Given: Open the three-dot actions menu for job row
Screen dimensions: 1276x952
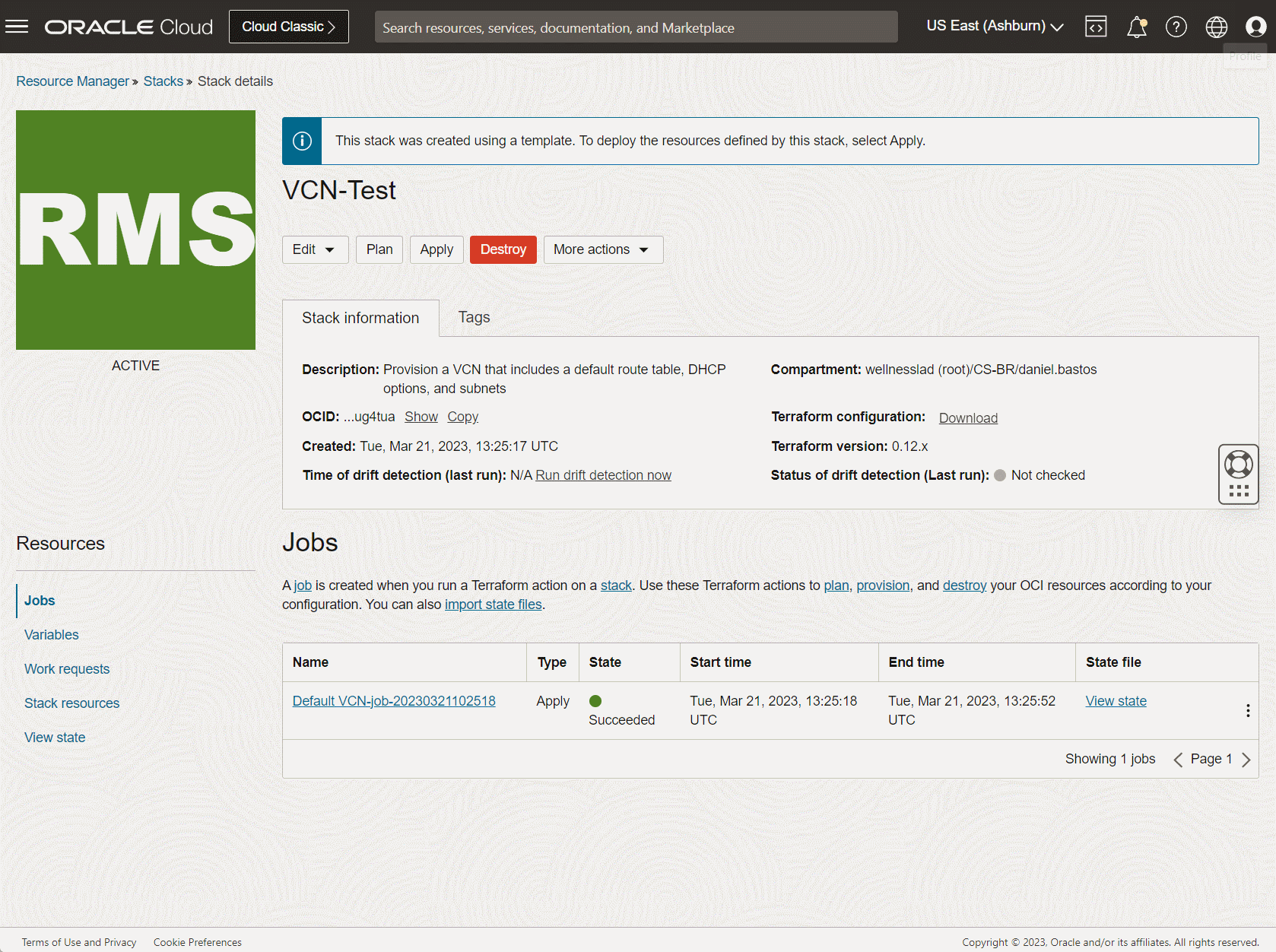Looking at the screenshot, I should coord(1248,710).
